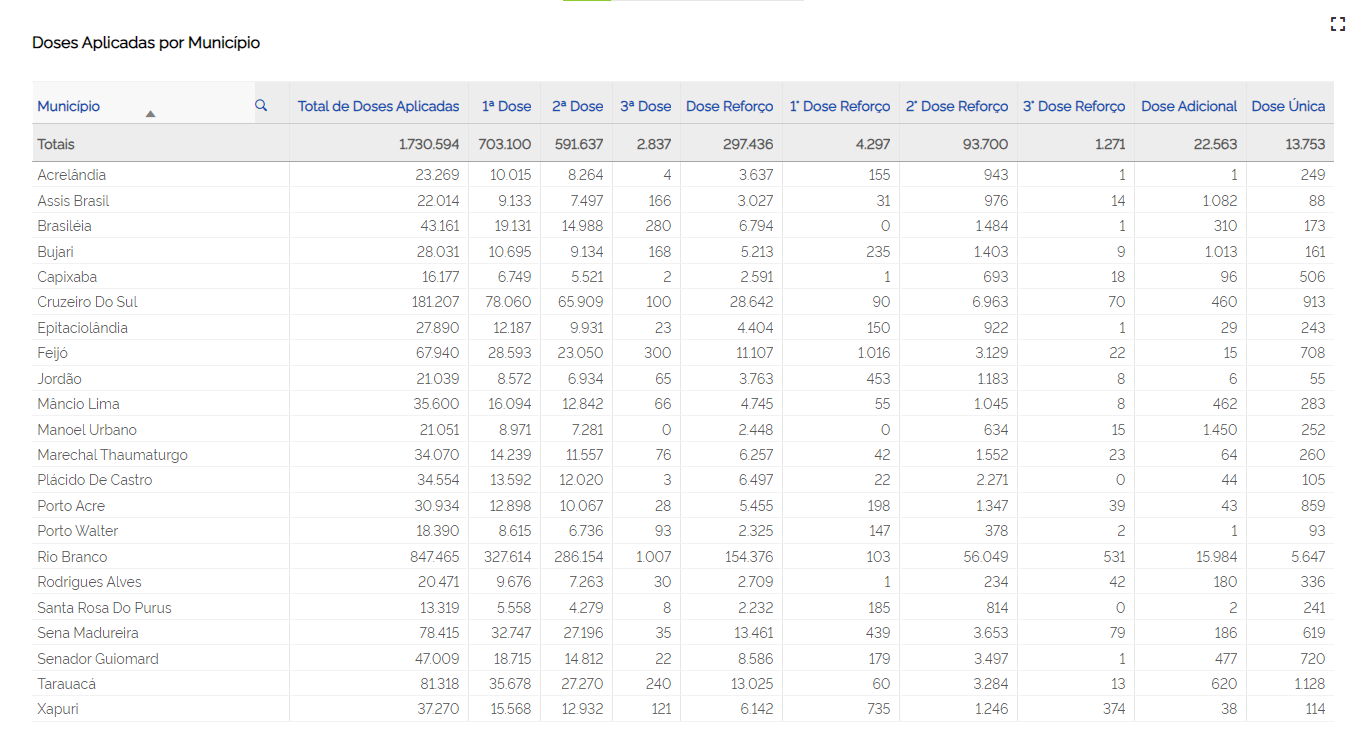Sort by Total de Doses Aplicadas column
This screenshot has height=754, width=1366.
[378, 106]
